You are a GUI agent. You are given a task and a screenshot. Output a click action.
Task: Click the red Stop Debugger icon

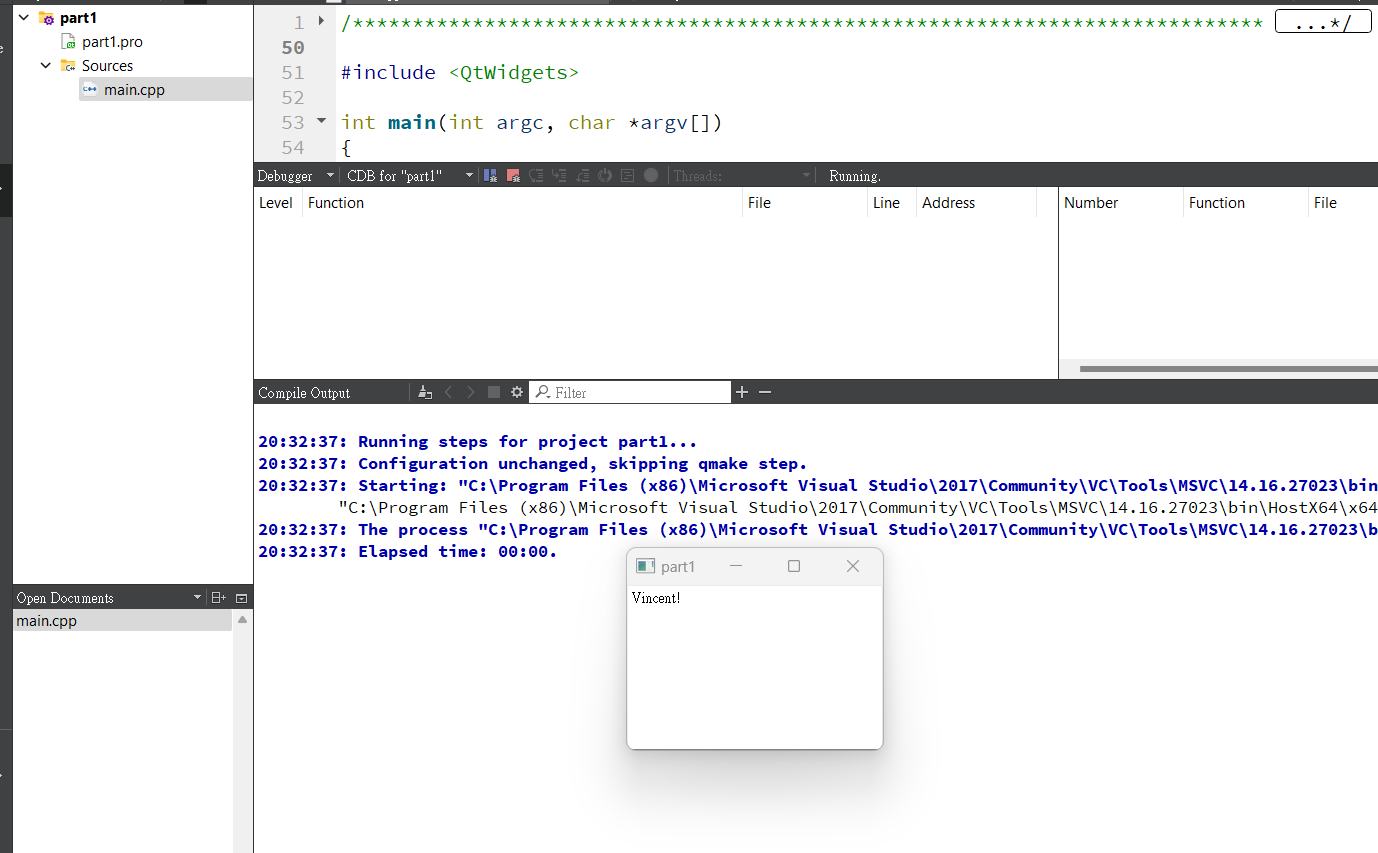513,174
